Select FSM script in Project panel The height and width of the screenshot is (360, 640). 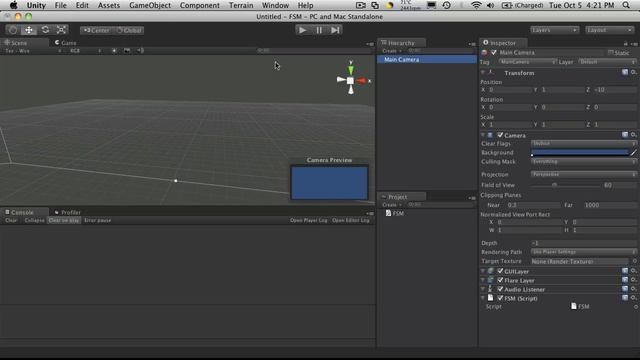click(394, 213)
